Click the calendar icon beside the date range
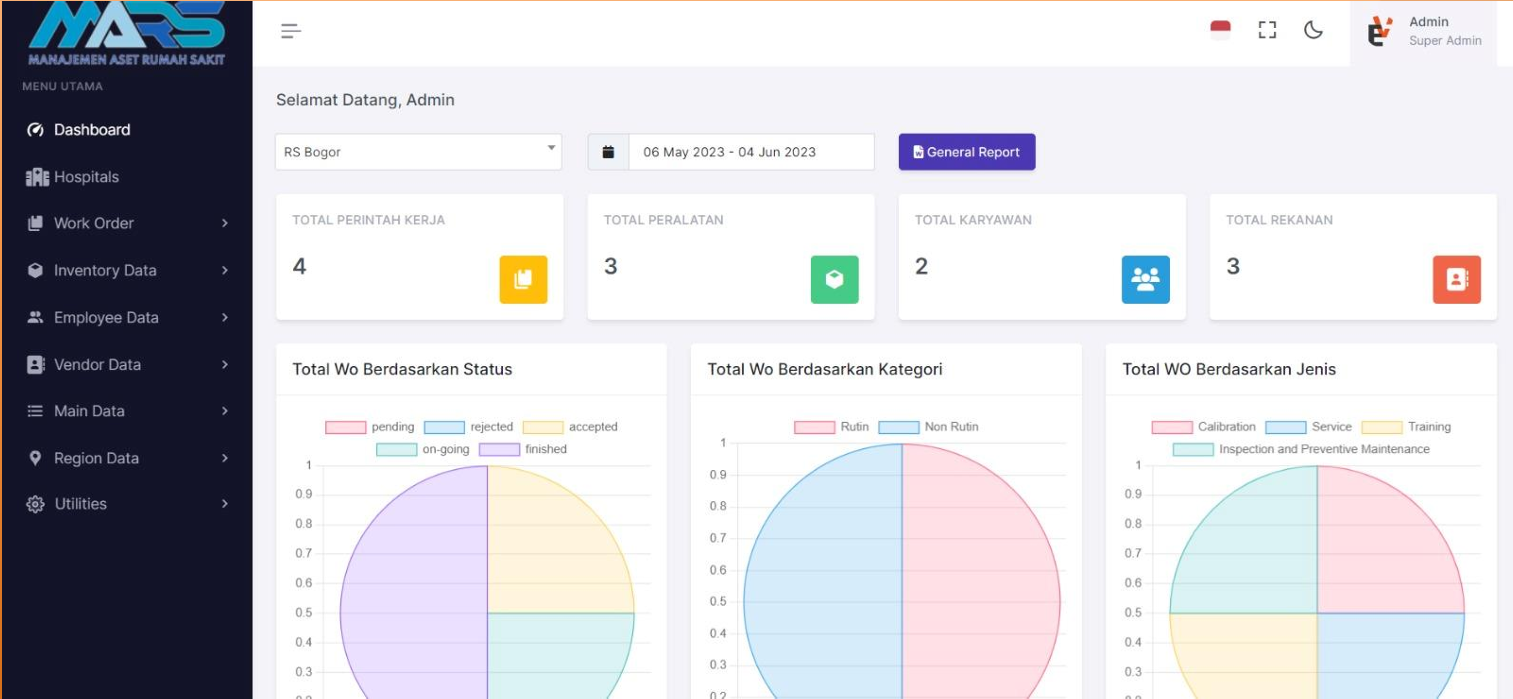The image size is (1513, 699). (608, 152)
